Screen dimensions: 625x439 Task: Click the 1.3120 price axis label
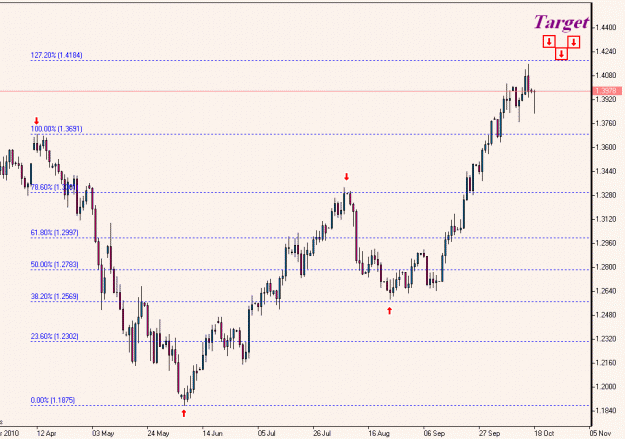(606, 219)
